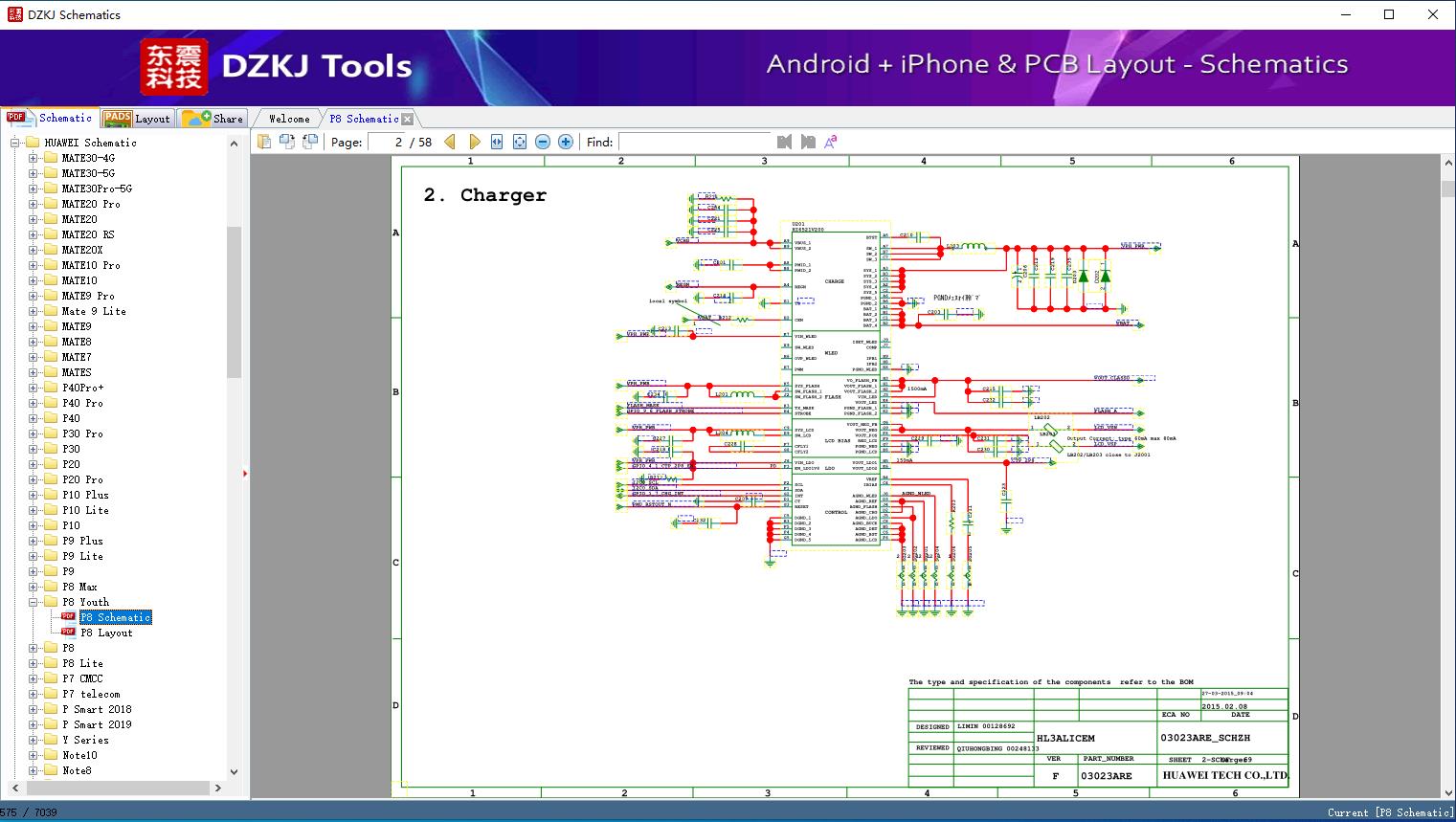Click tree panel scroll down arrow

pyautogui.click(x=234, y=772)
